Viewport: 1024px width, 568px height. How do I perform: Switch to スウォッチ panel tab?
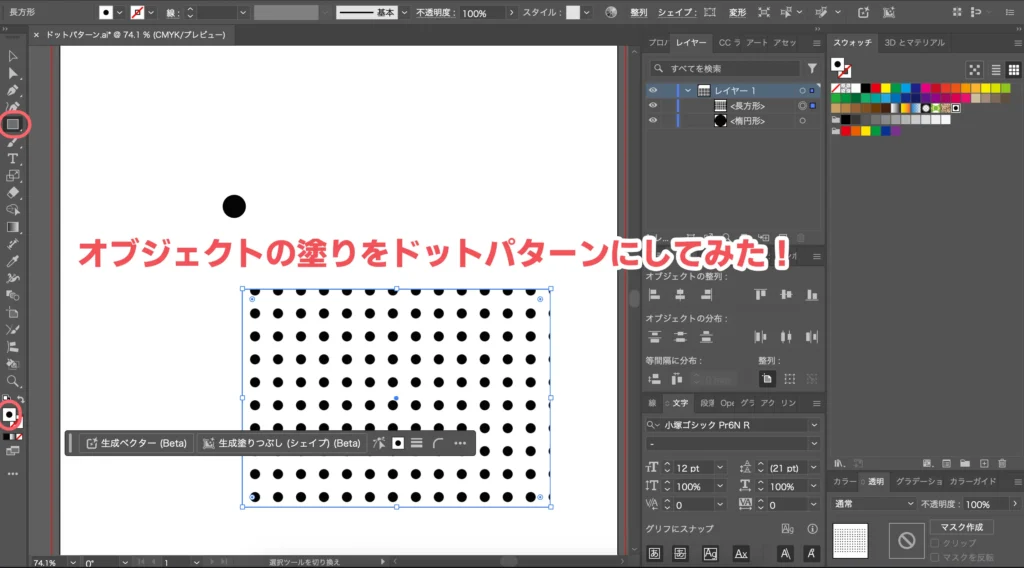852,42
